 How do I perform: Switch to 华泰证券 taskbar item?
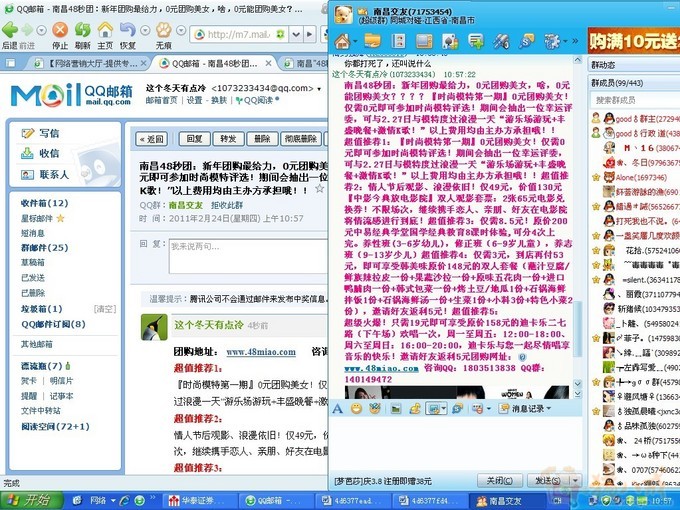click(x=201, y=501)
